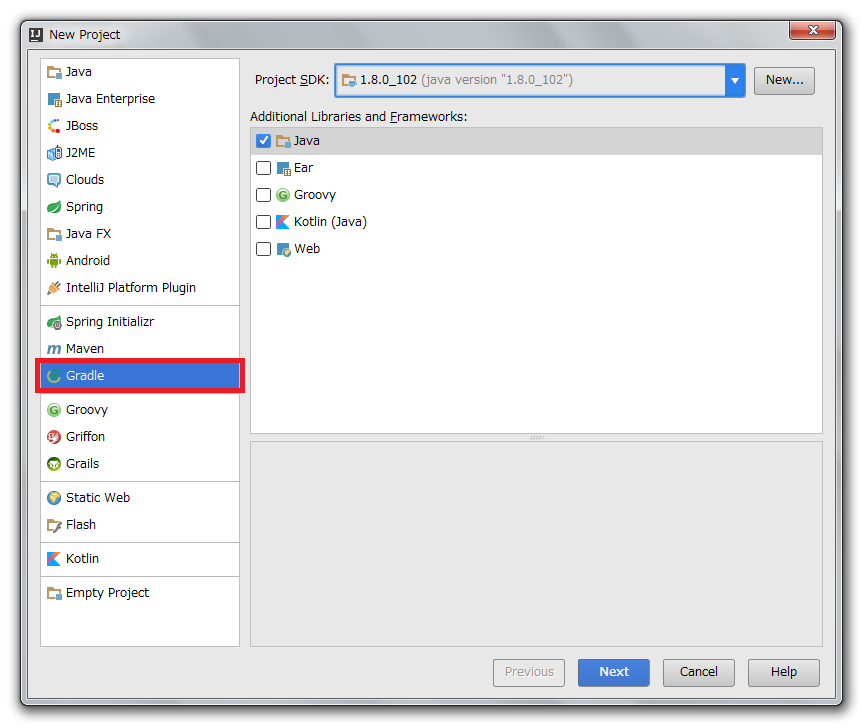The width and height of the screenshot is (863, 726).
Task: Select the Griffon icon
Action: coord(54,437)
